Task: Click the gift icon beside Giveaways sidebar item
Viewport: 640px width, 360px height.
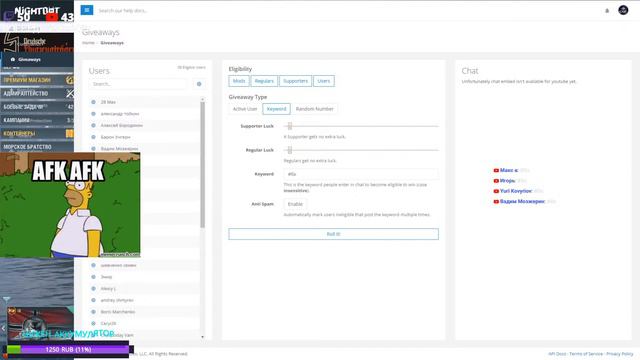Action: coord(13,60)
